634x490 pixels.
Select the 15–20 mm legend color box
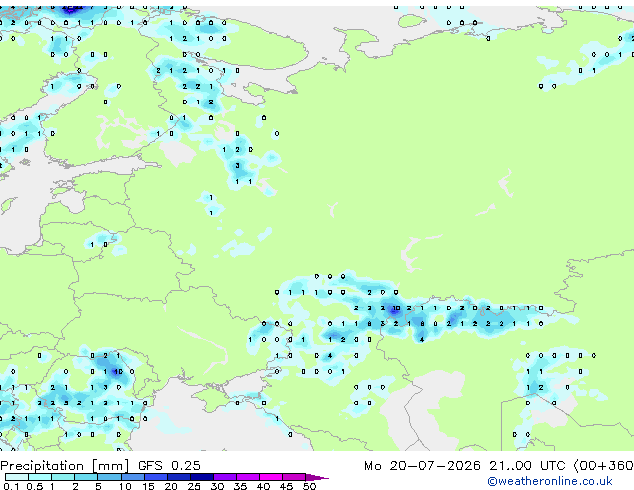[156, 477]
